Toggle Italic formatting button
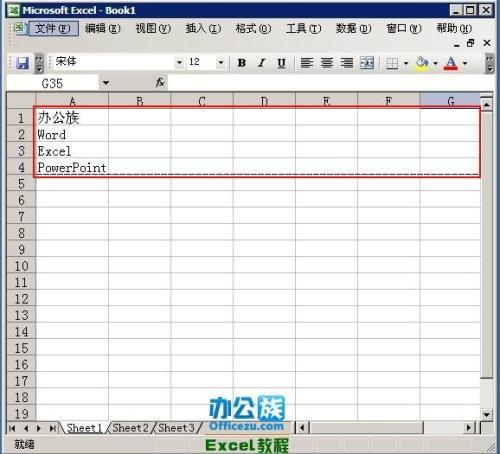Screen dimensions: 500x454 (x=262, y=63)
